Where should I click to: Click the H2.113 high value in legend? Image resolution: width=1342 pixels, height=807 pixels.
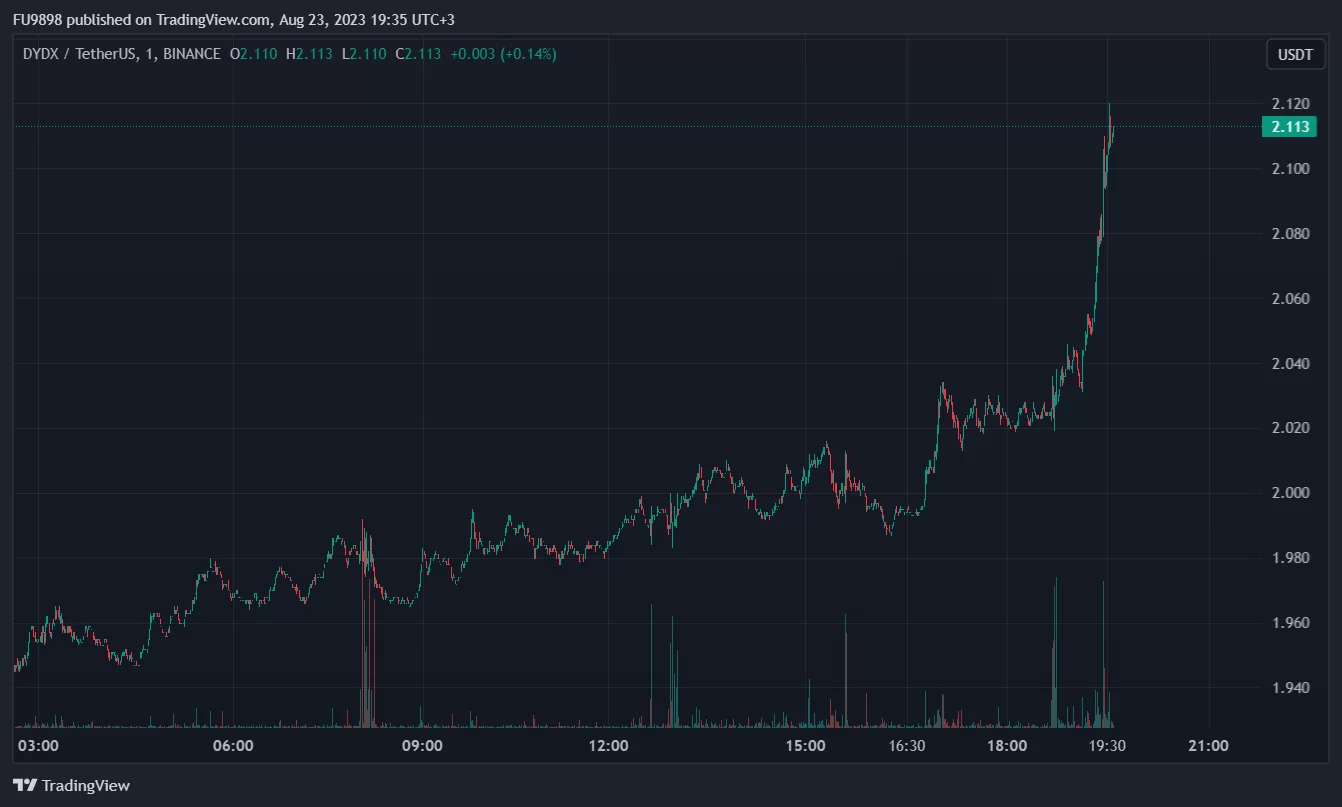pos(309,54)
